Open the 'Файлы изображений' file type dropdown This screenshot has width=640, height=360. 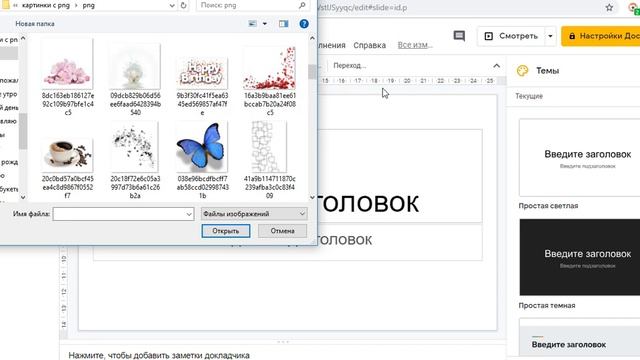(x=254, y=214)
